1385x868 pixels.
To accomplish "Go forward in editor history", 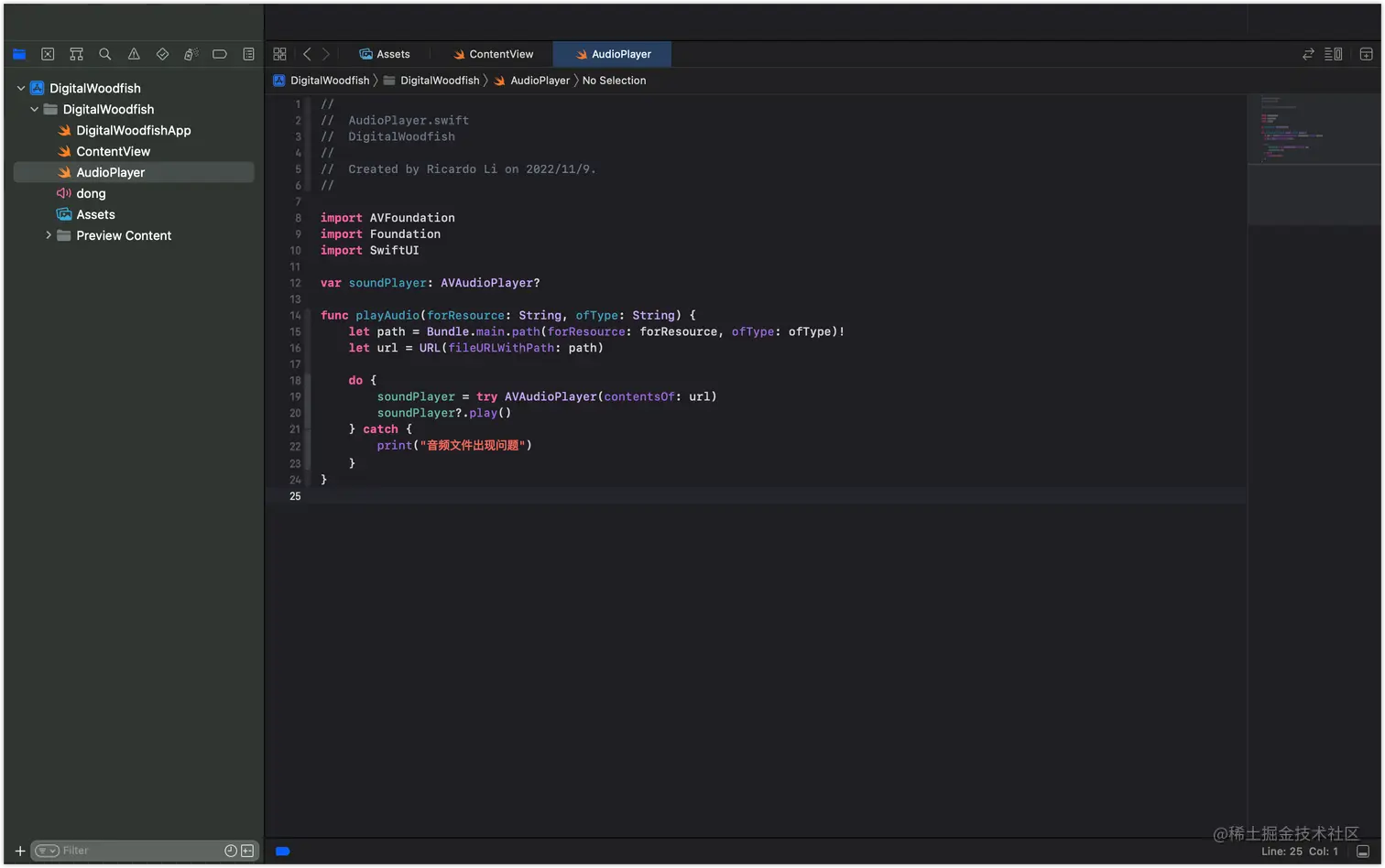I will point(326,54).
